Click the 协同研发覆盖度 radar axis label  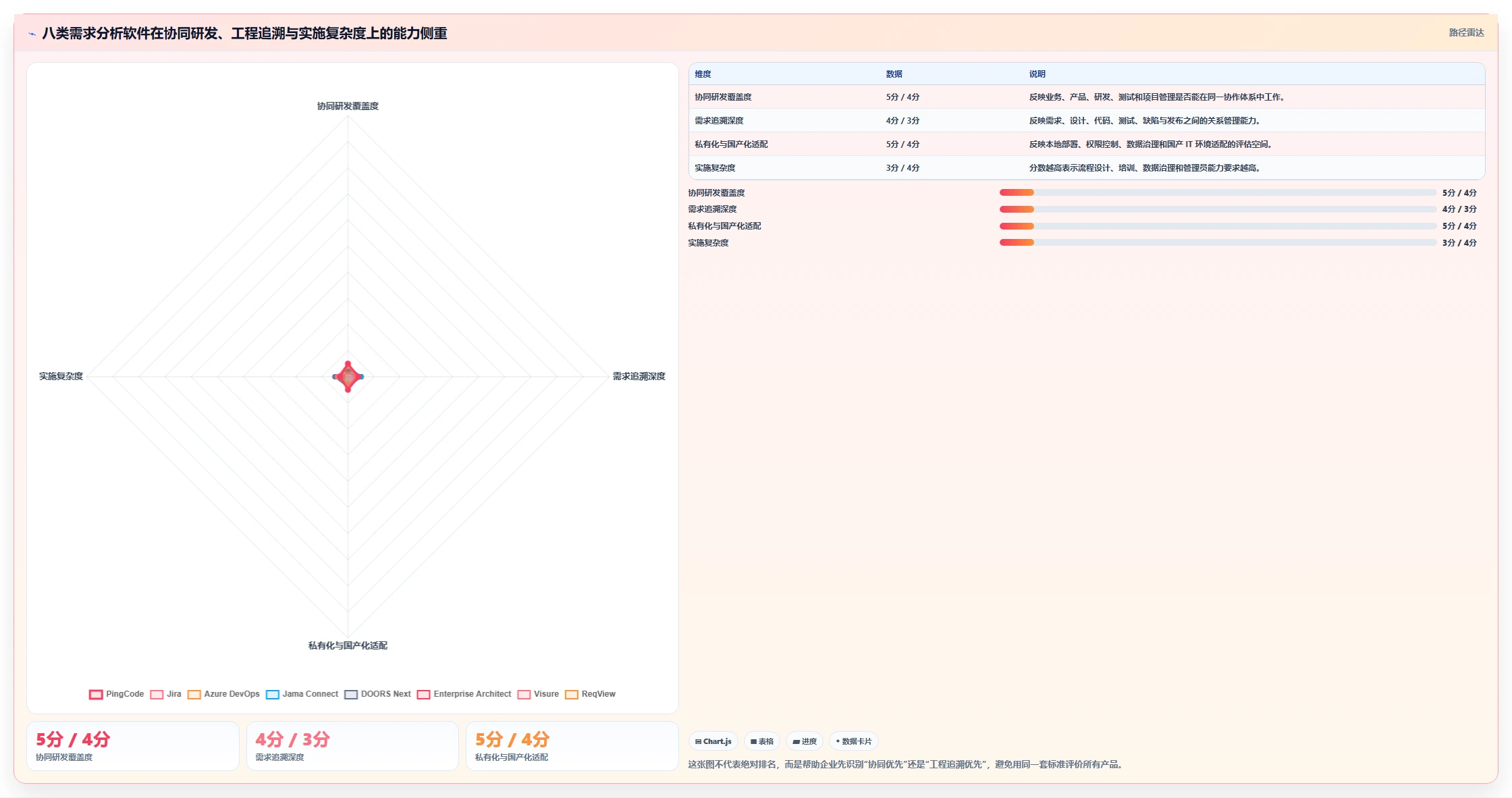coord(348,106)
